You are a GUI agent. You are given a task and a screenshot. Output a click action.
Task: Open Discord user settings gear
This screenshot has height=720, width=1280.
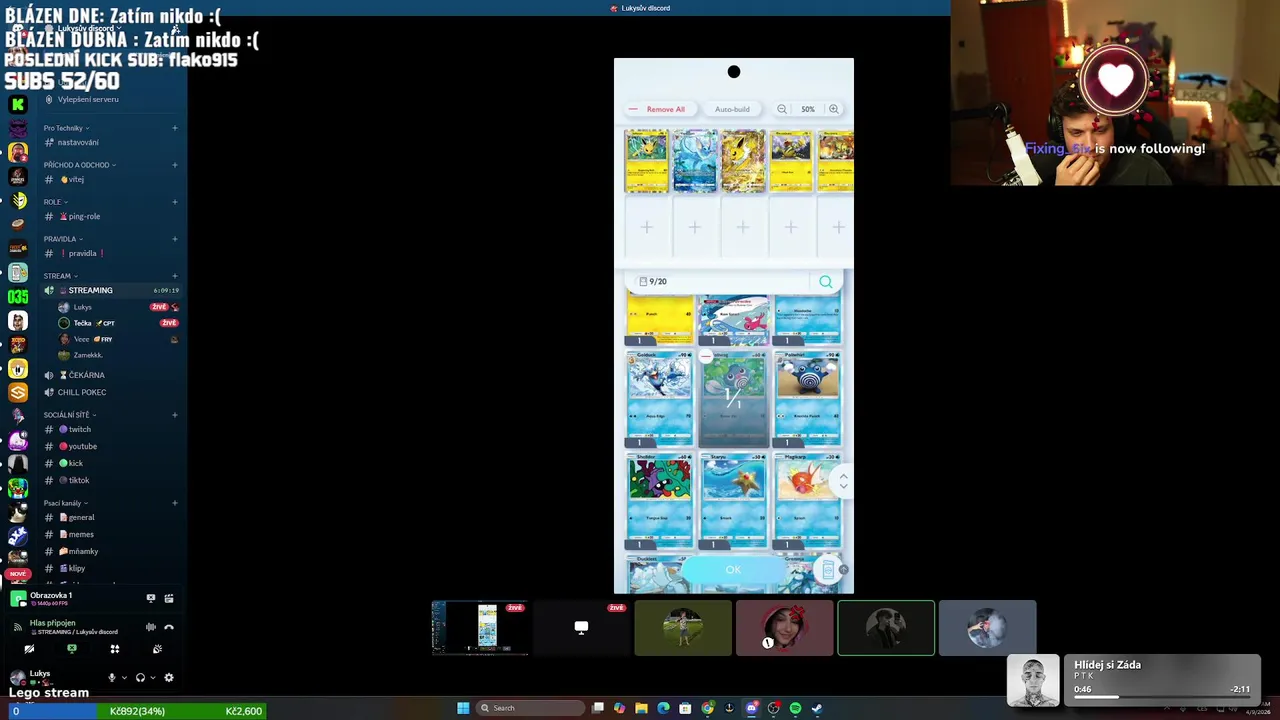coord(169,677)
